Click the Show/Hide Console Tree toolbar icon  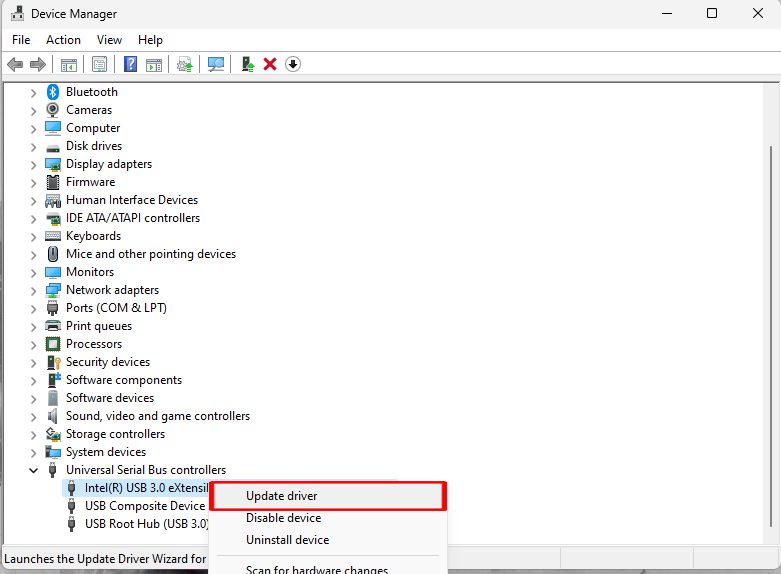(69, 64)
